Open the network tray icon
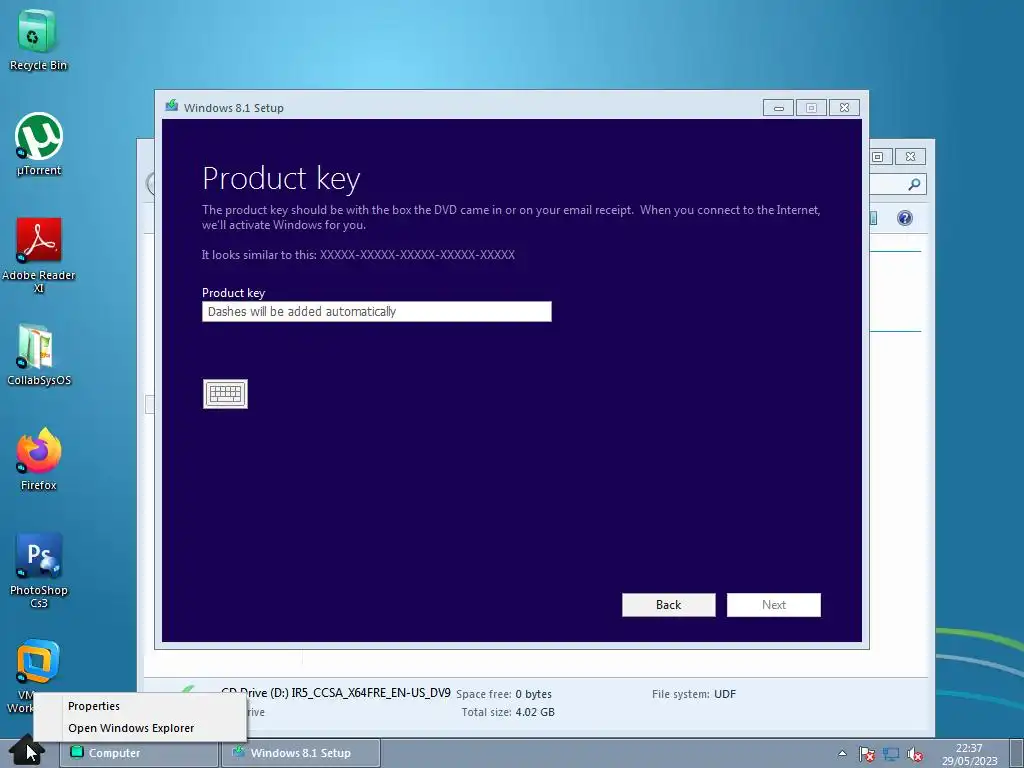 point(891,754)
